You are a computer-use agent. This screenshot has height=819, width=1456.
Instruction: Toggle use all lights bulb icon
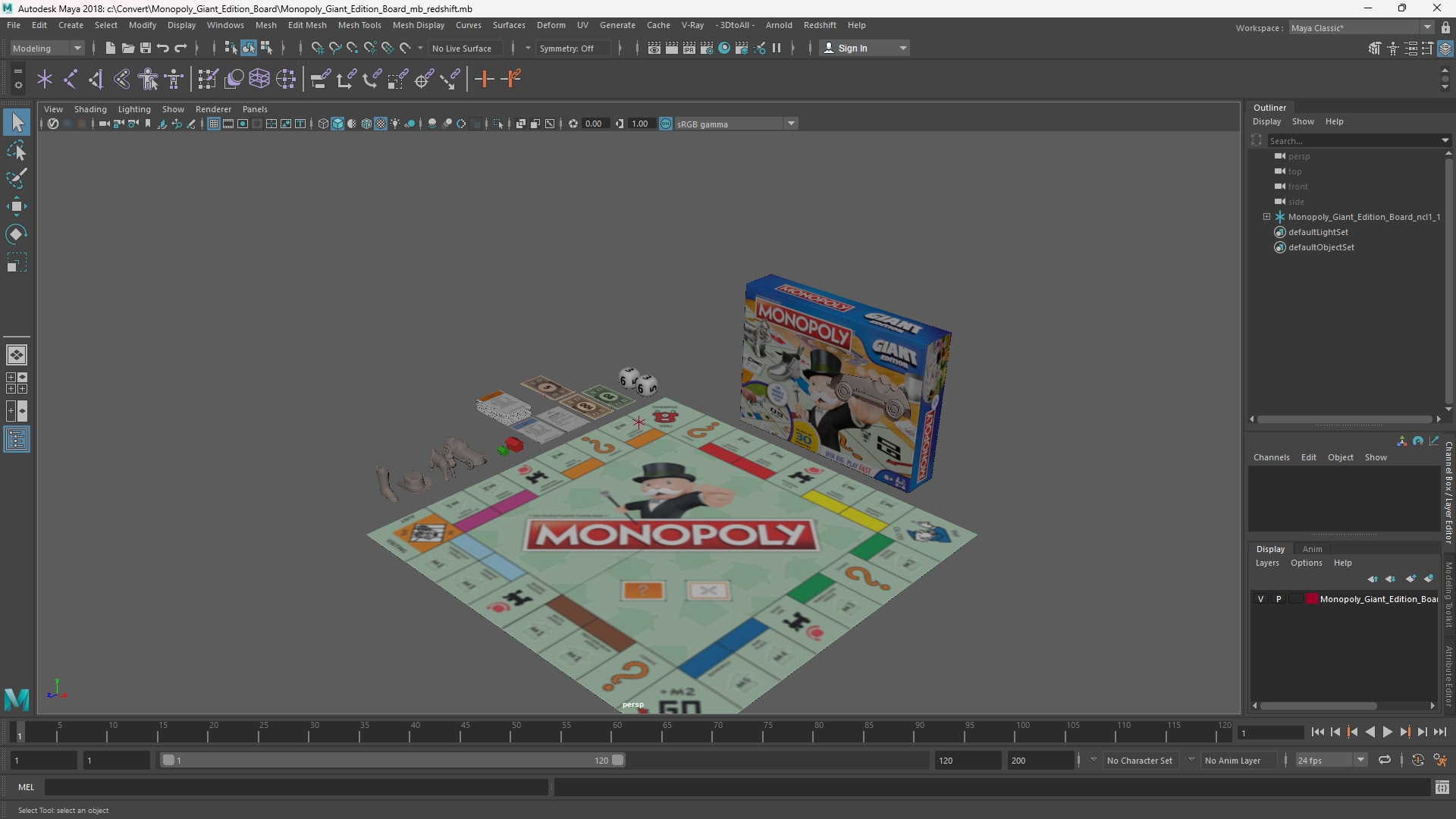click(x=395, y=124)
